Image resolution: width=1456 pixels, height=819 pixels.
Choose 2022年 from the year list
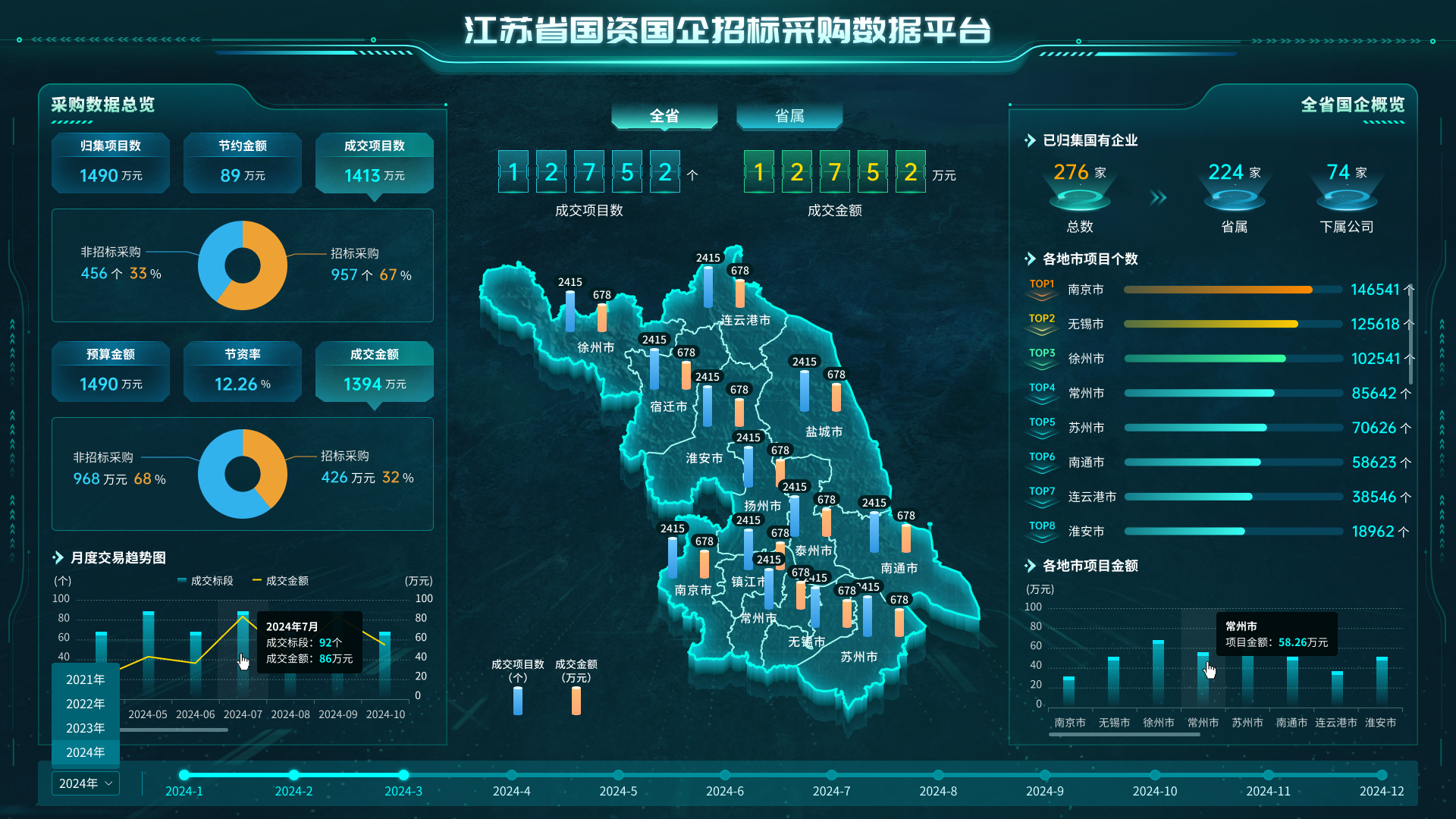(85, 704)
